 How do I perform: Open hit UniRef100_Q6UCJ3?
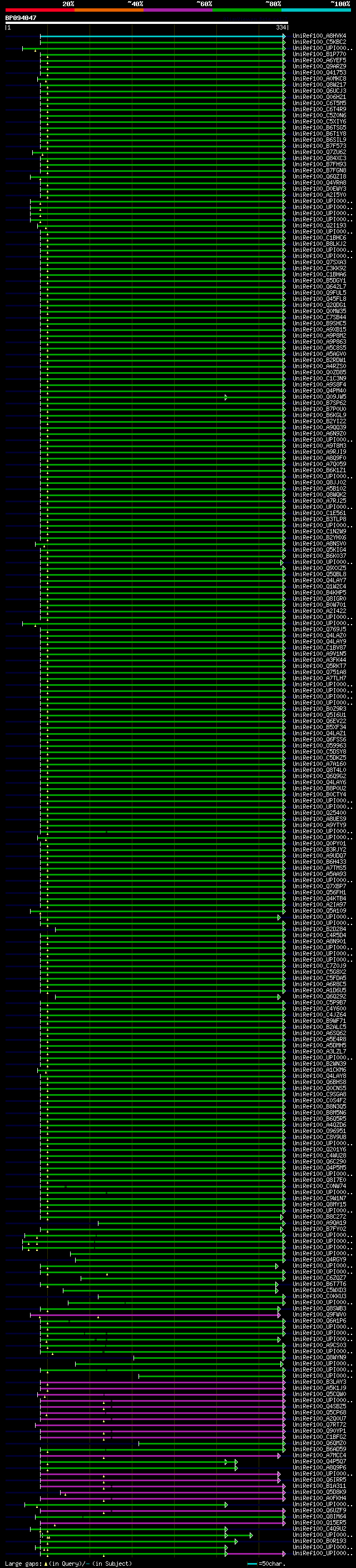319,91
